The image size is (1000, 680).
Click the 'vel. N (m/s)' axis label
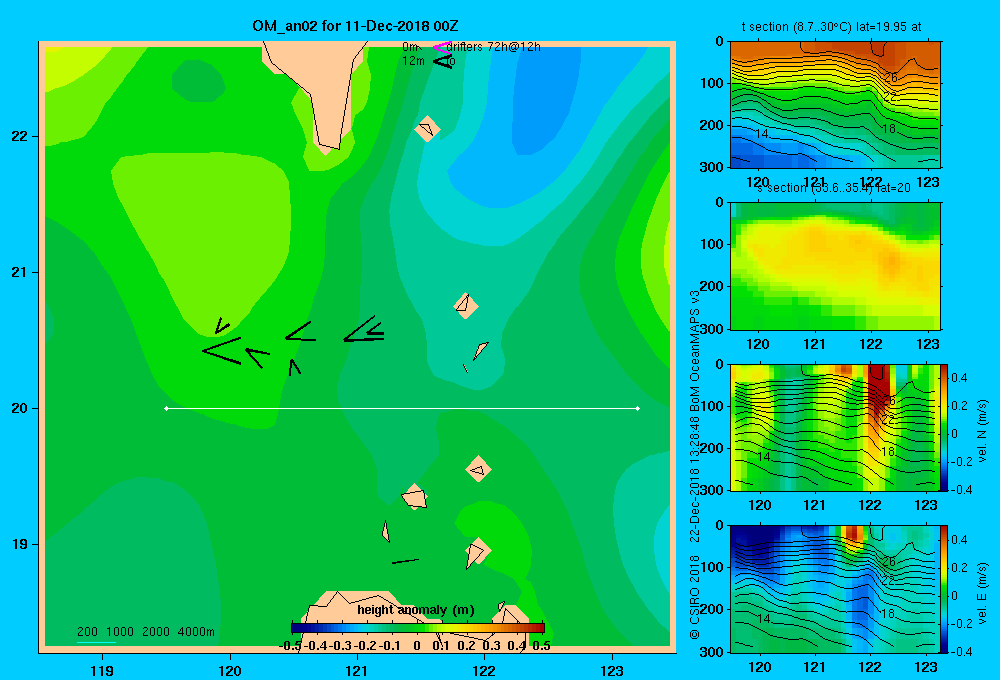(x=983, y=431)
